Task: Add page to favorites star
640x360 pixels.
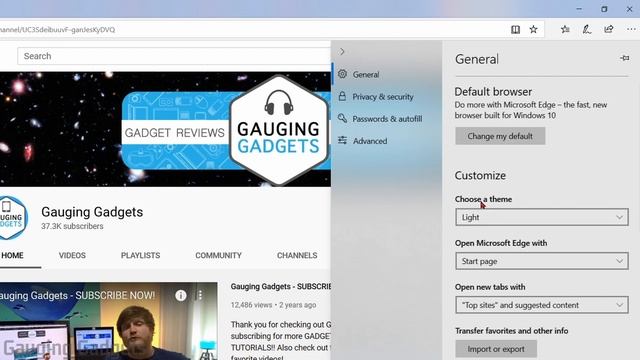Action: tap(533, 29)
